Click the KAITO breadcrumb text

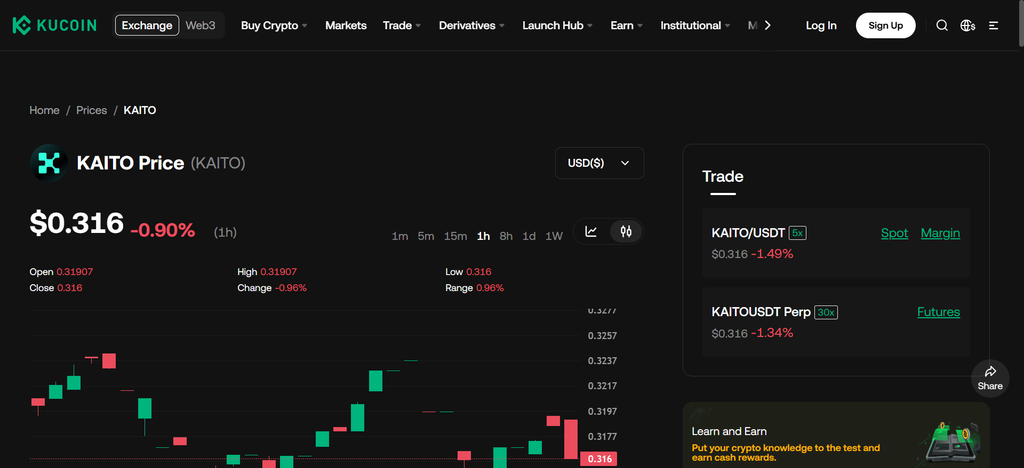pos(140,110)
